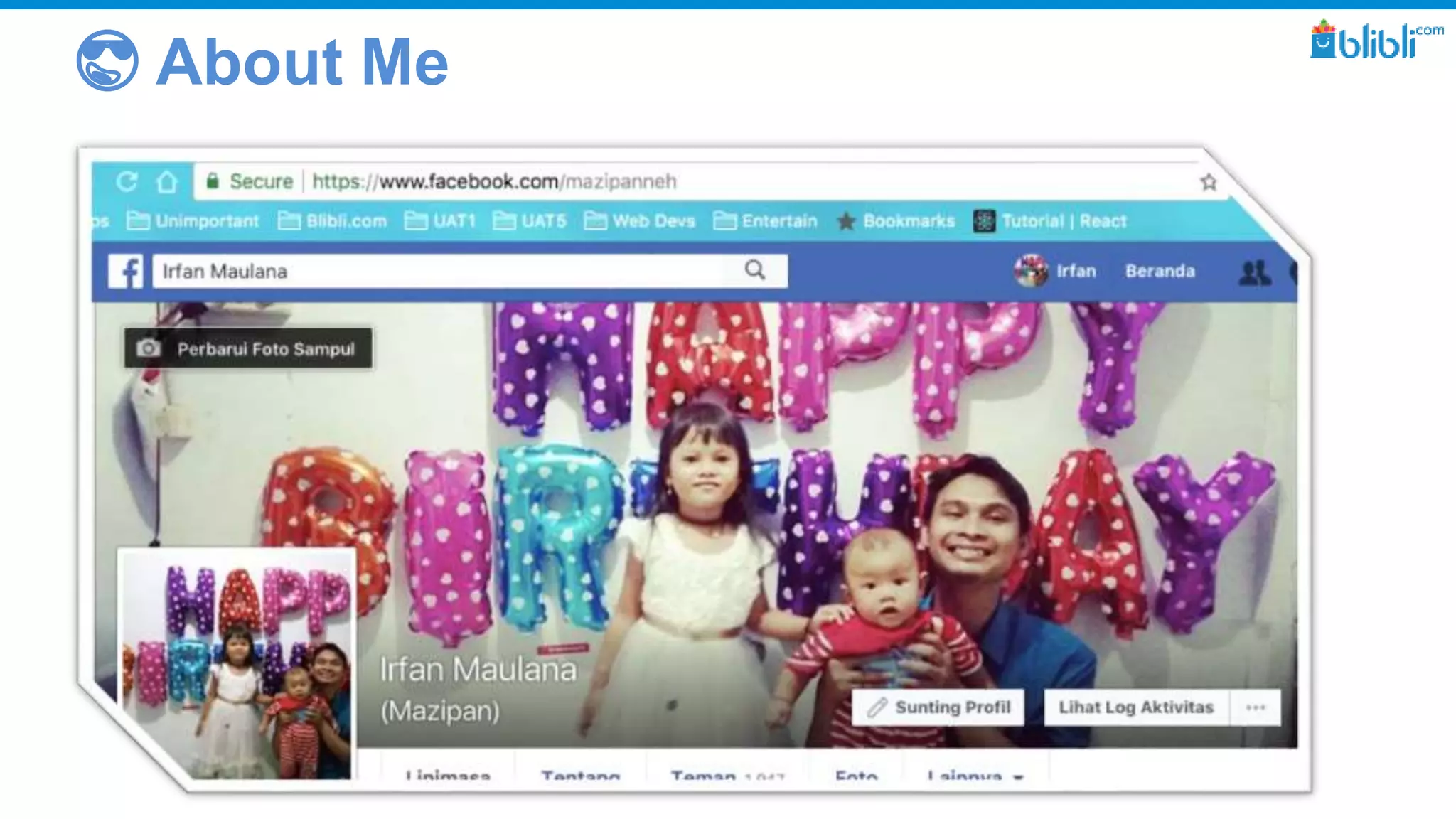Expand the Lainnya dropdown tab

pyautogui.click(x=975, y=775)
